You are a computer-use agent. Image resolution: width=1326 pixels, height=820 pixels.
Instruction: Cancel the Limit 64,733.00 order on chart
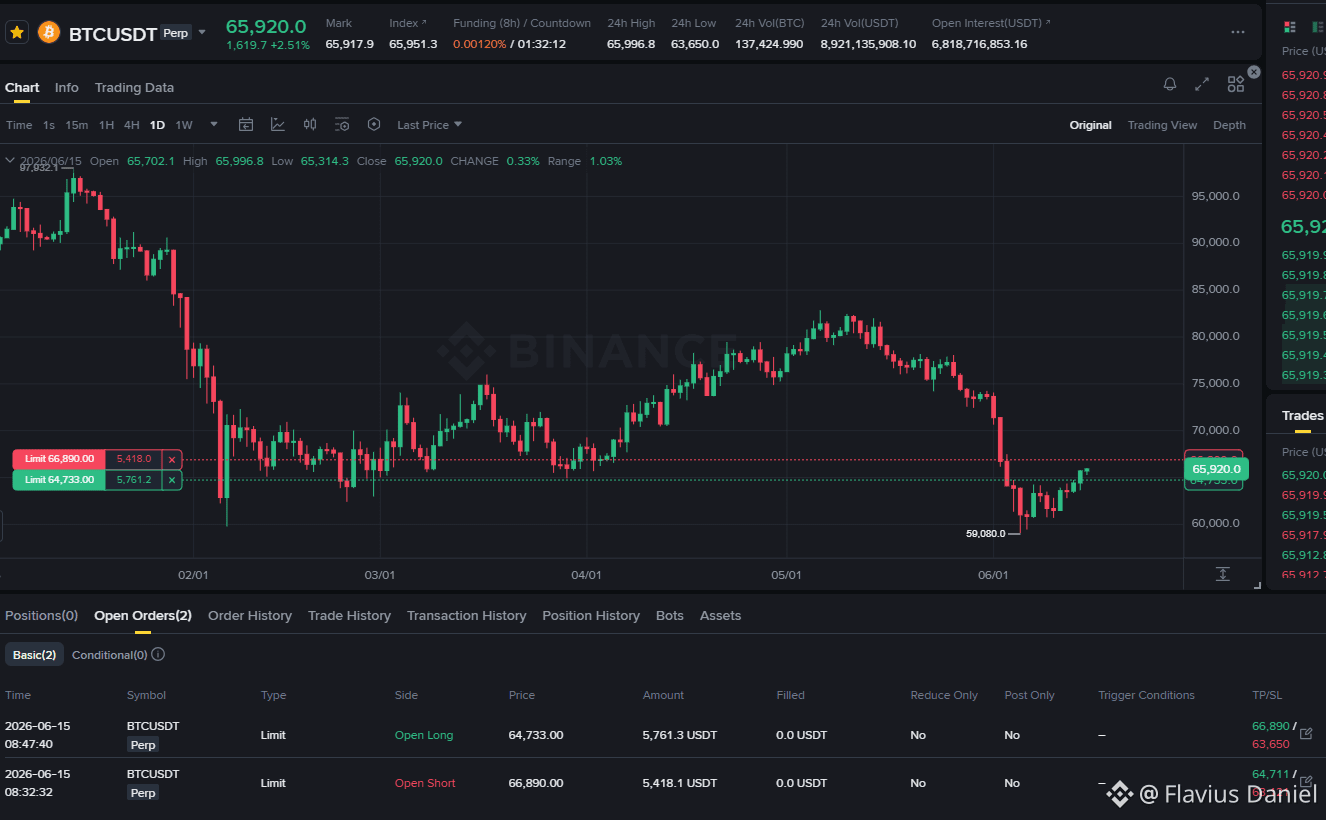click(172, 480)
